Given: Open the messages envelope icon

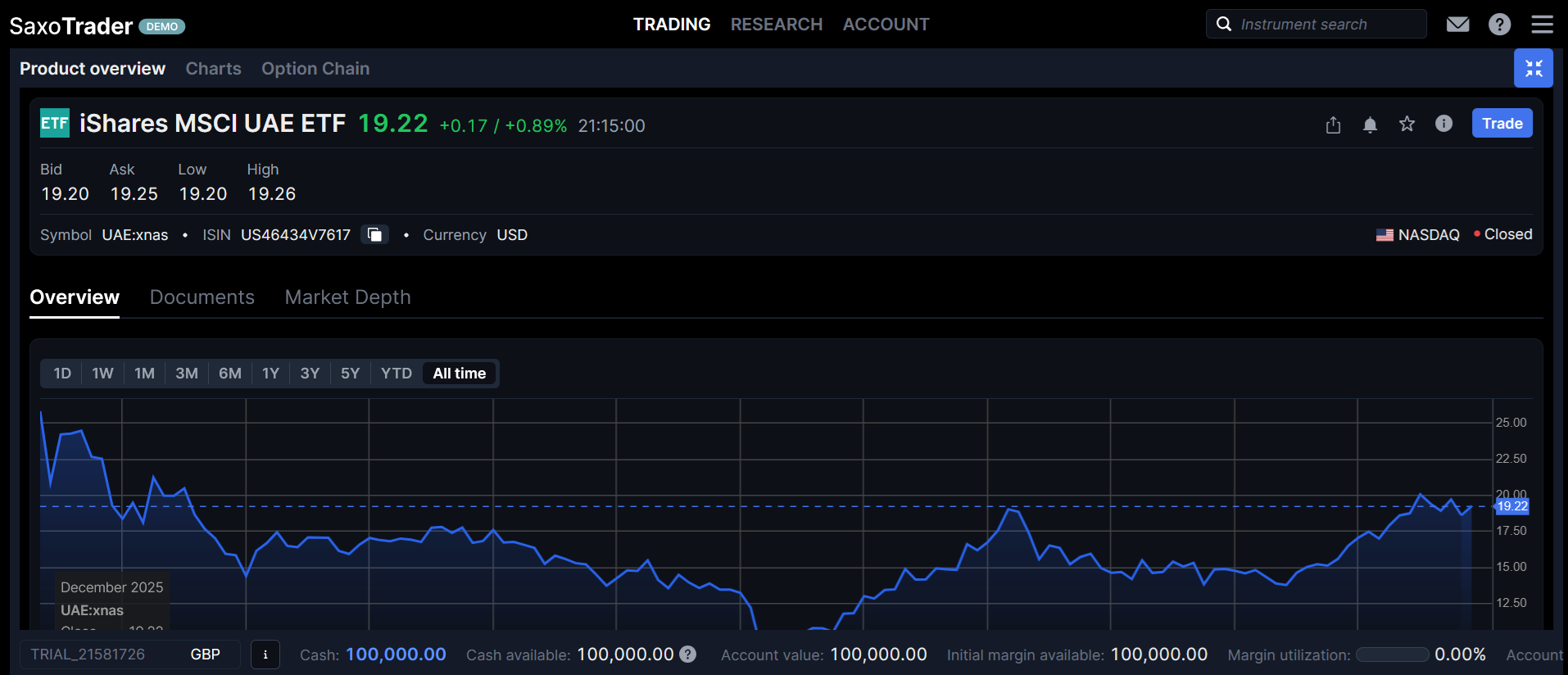Looking at the screenshot, I should pos(1457,25).
